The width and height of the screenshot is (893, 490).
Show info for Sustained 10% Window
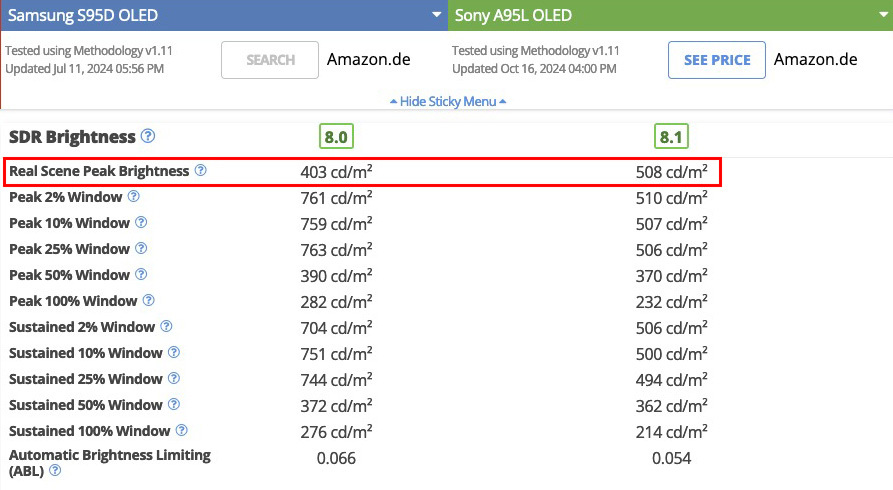tap(174, 353)
